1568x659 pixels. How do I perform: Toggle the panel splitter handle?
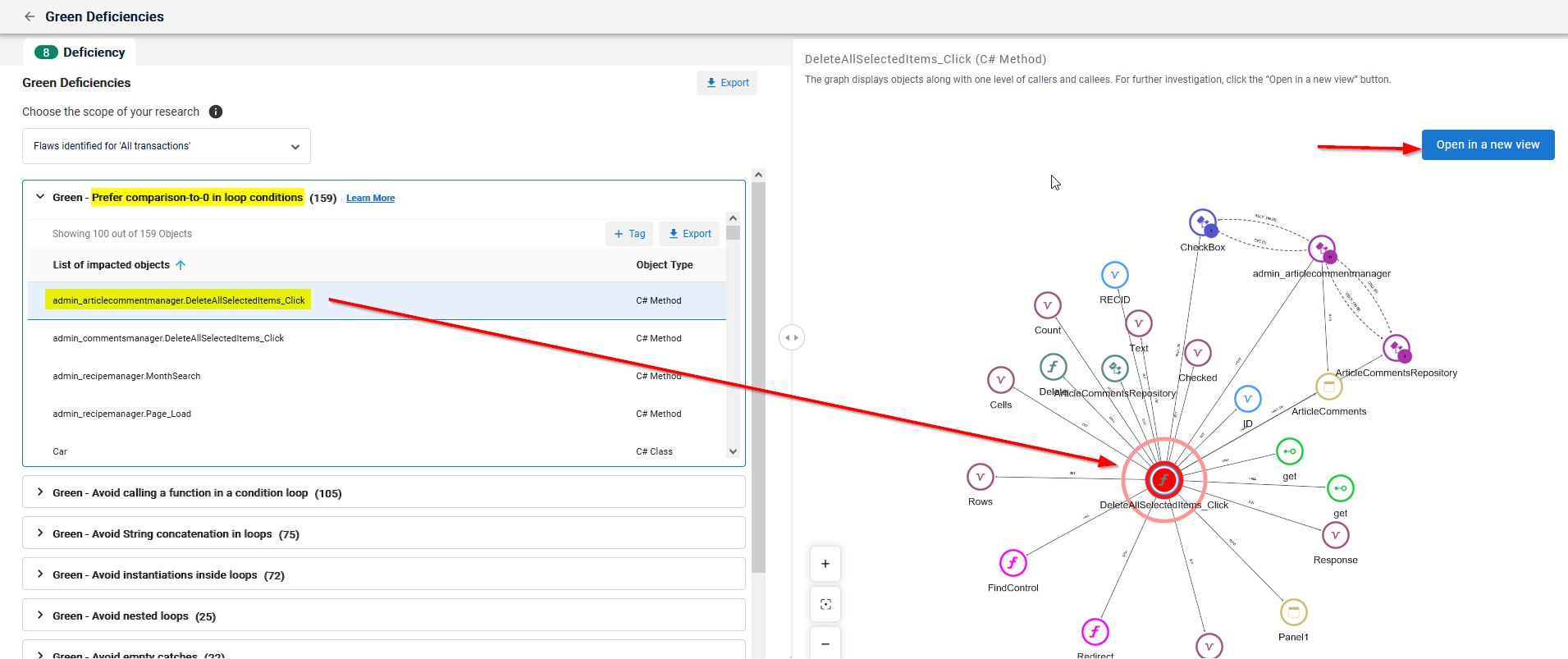tap(791, 337)
